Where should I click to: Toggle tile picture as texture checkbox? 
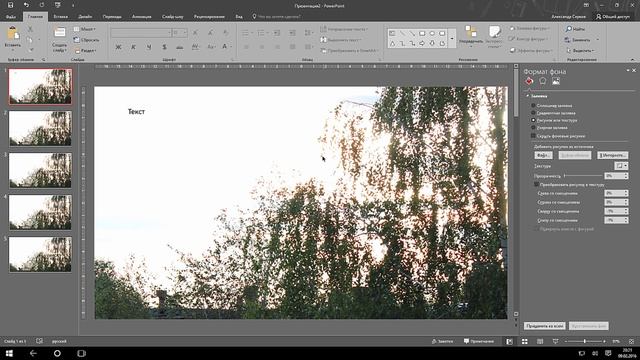click(x=536, y=184)
